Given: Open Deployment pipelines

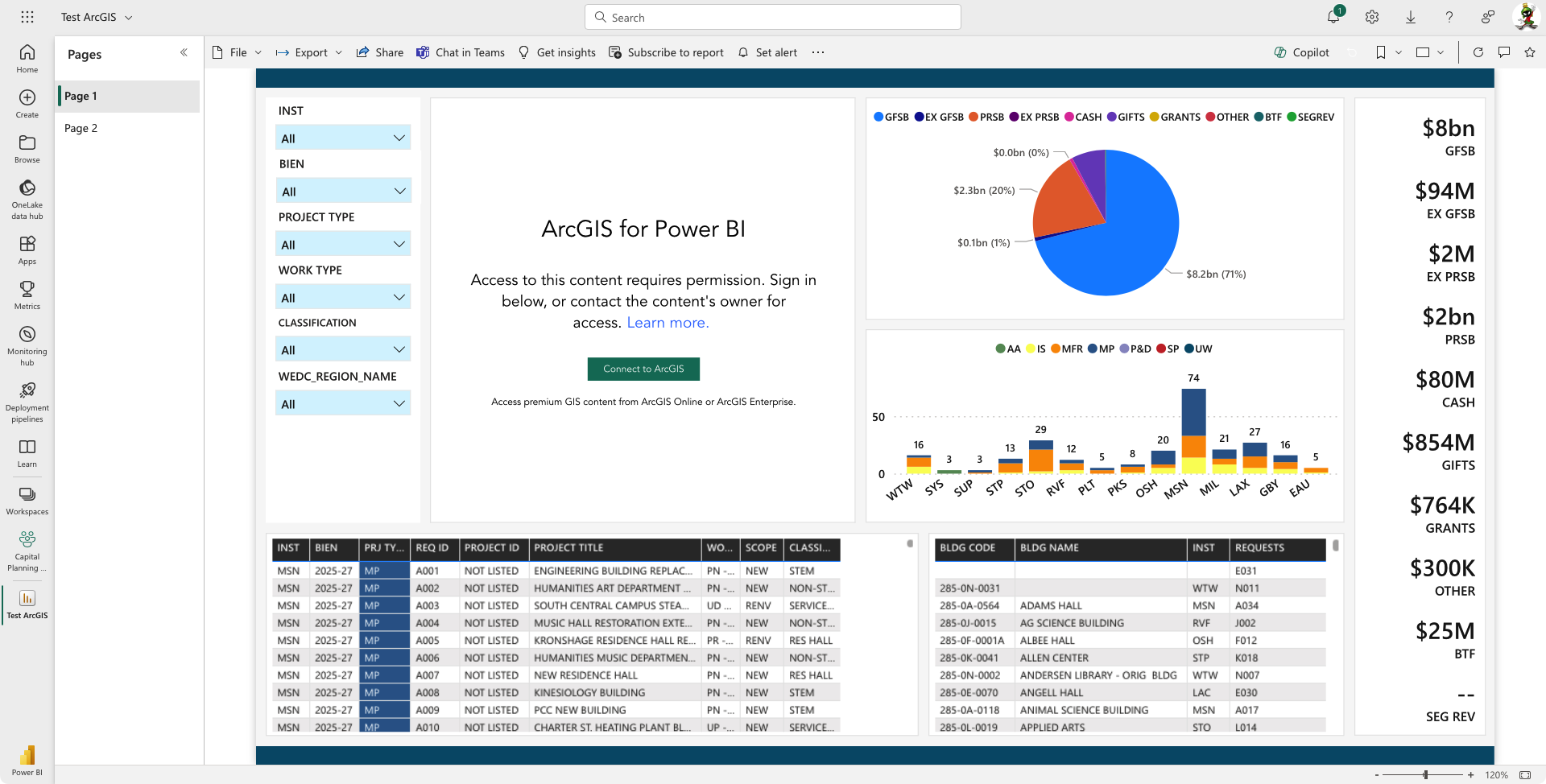Looking at the screenshot, I should (27, 402).
